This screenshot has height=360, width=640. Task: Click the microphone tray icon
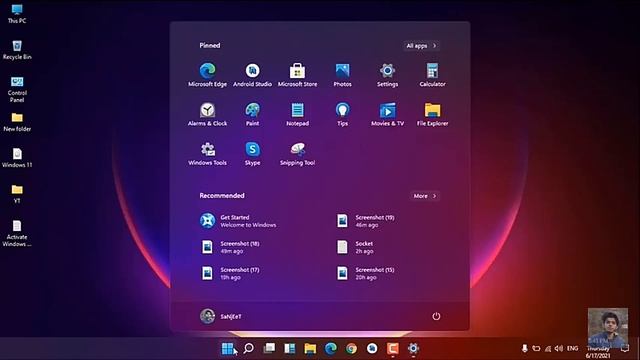click(524, 349)
